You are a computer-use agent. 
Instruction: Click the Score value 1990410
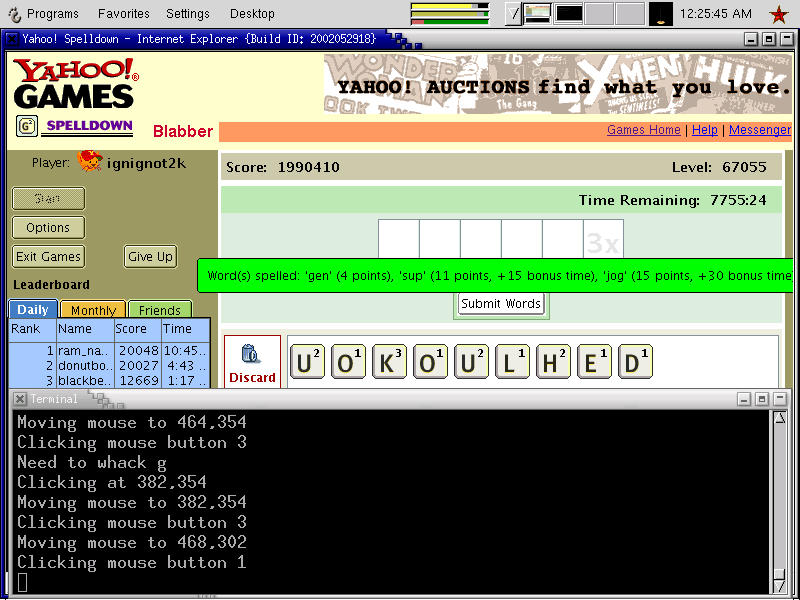tap(309, 167)
